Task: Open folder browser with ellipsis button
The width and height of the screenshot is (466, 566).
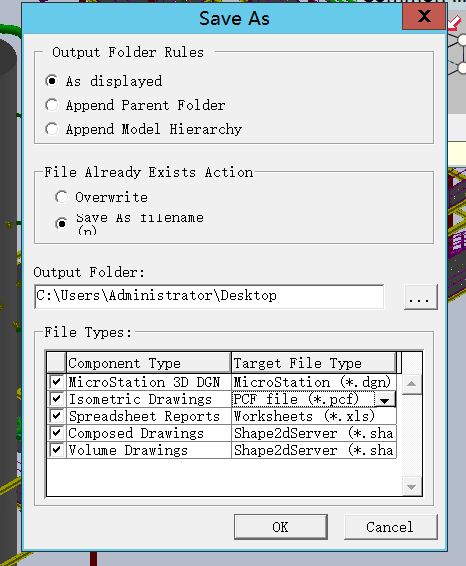Action: point(421,297)
